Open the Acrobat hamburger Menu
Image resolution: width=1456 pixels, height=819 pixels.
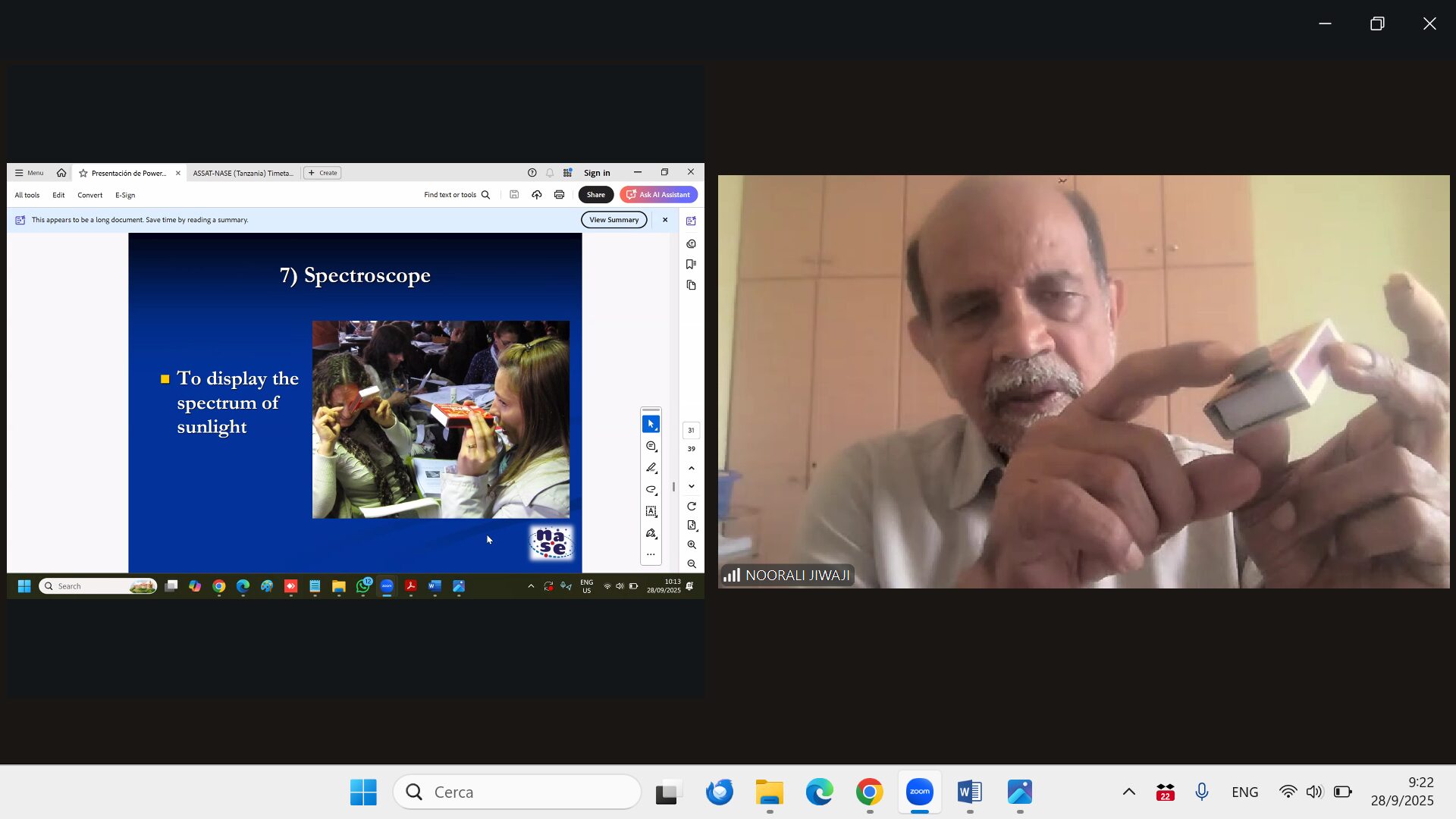[x=29, y=173]
